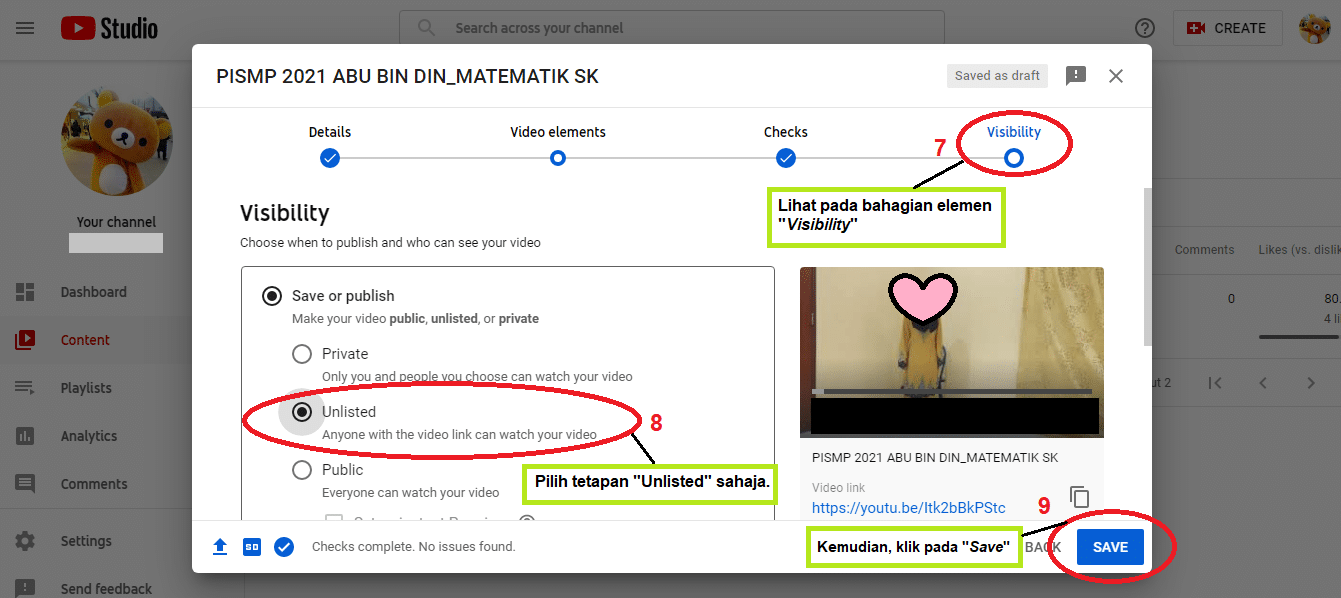This screenshot has height=598, width=1341.
Task: Open the Checks step
Action: 786,157
